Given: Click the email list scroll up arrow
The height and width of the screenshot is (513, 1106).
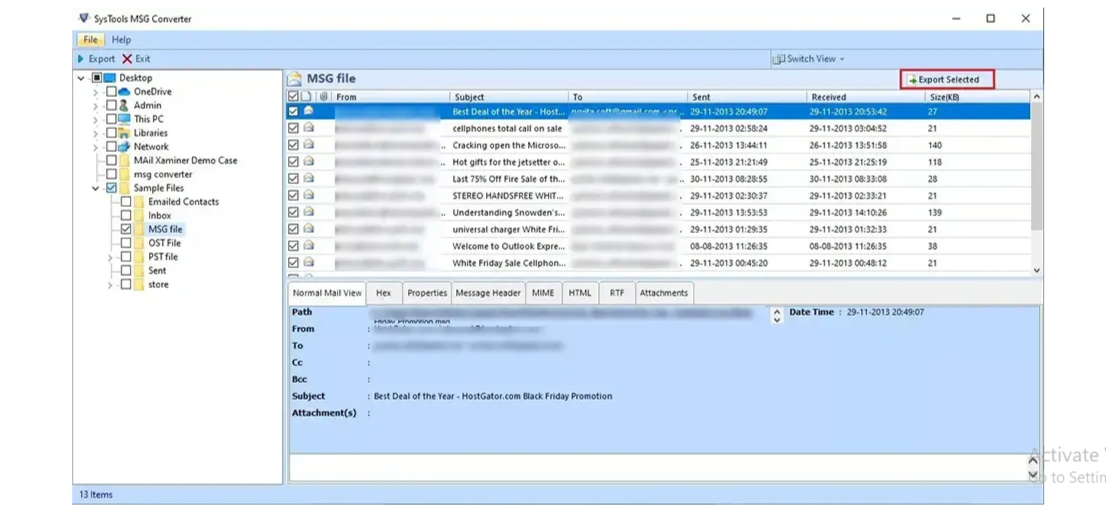Looking at the screenshot, I should 1036,97.
